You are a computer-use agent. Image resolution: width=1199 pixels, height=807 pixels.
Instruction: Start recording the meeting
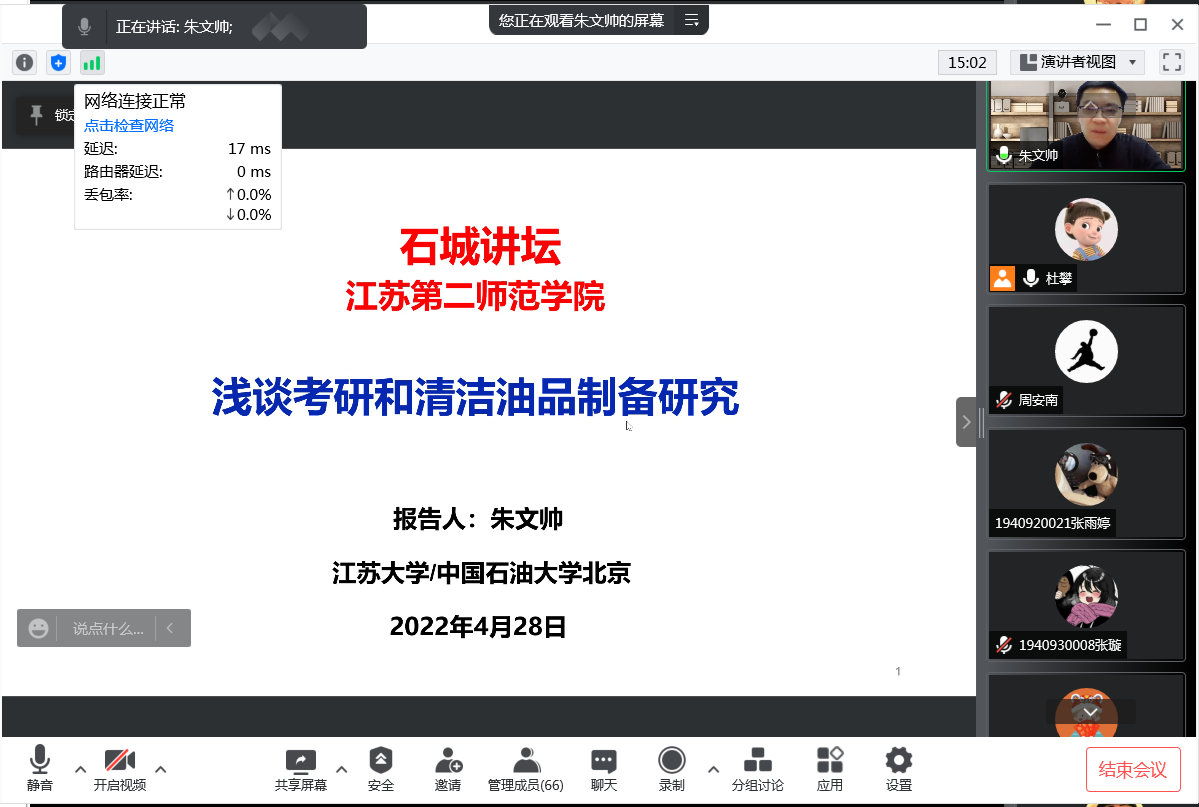pos(672,769)
